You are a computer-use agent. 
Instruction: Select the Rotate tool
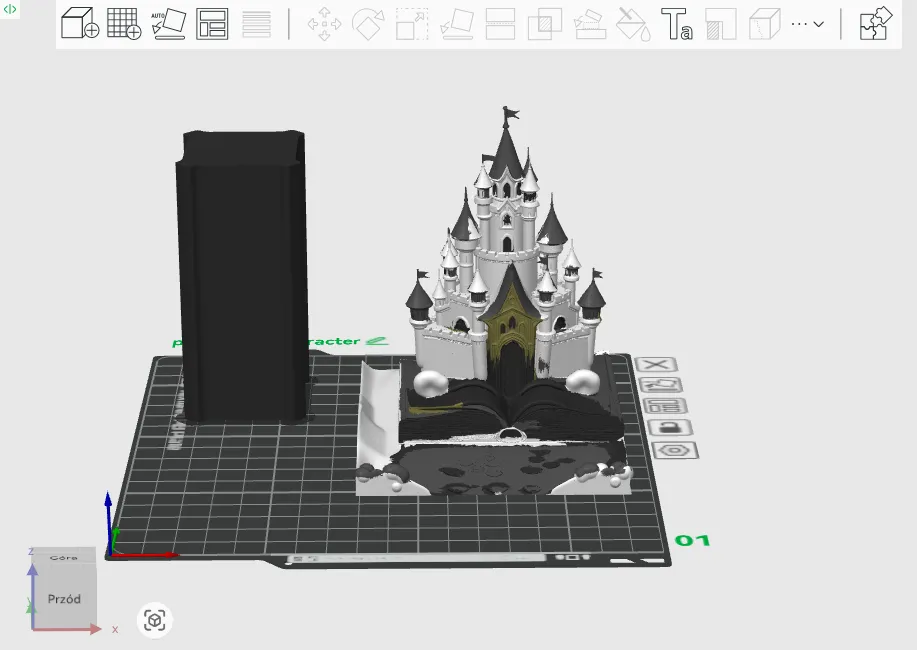click(x=368, y=24)
